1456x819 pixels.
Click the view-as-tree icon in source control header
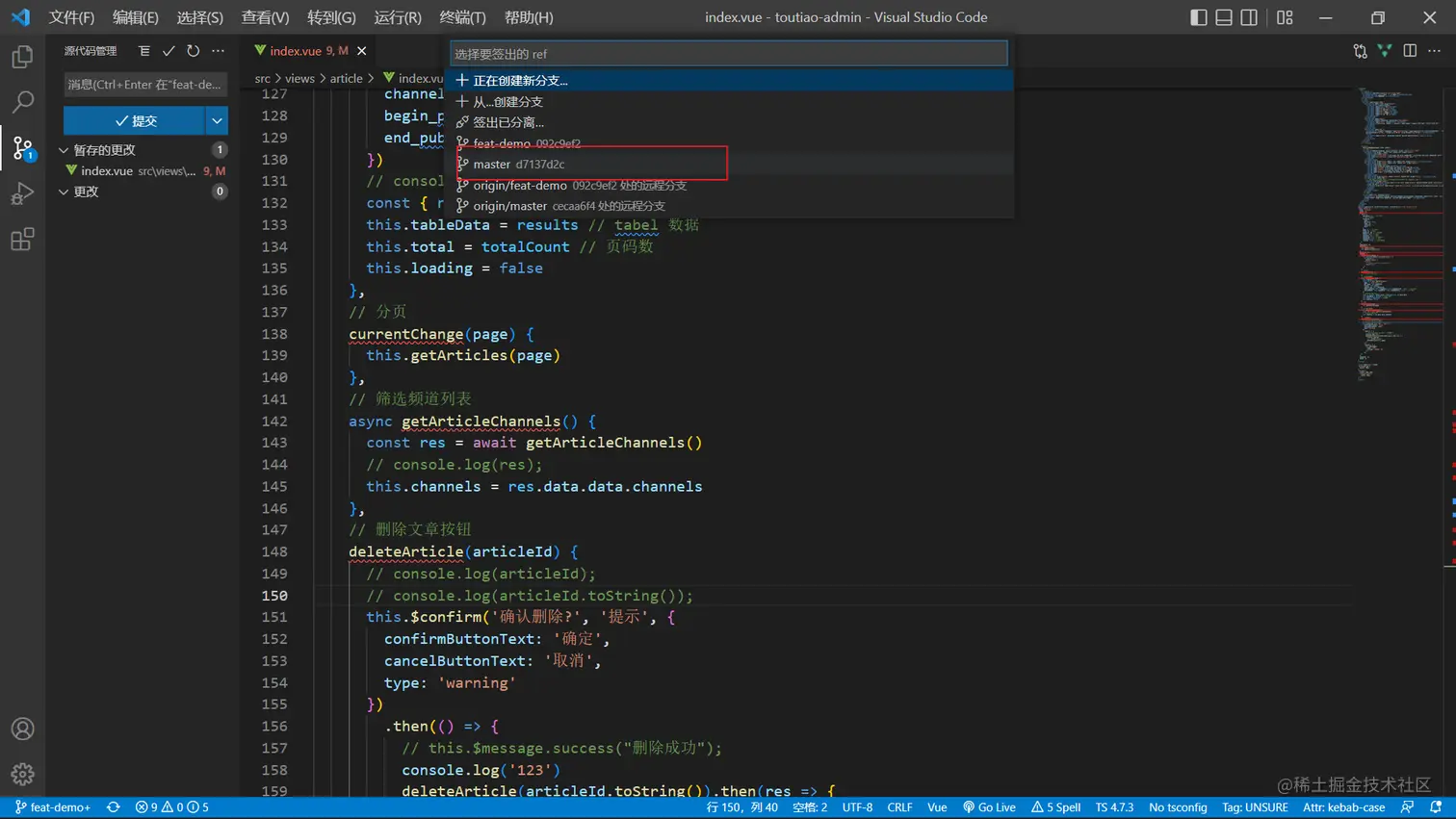coord(144,51)
